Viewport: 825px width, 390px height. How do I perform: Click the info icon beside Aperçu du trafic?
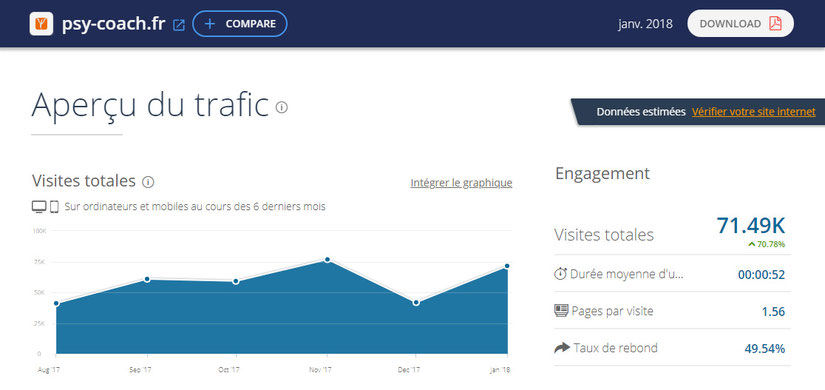[282, 107]
